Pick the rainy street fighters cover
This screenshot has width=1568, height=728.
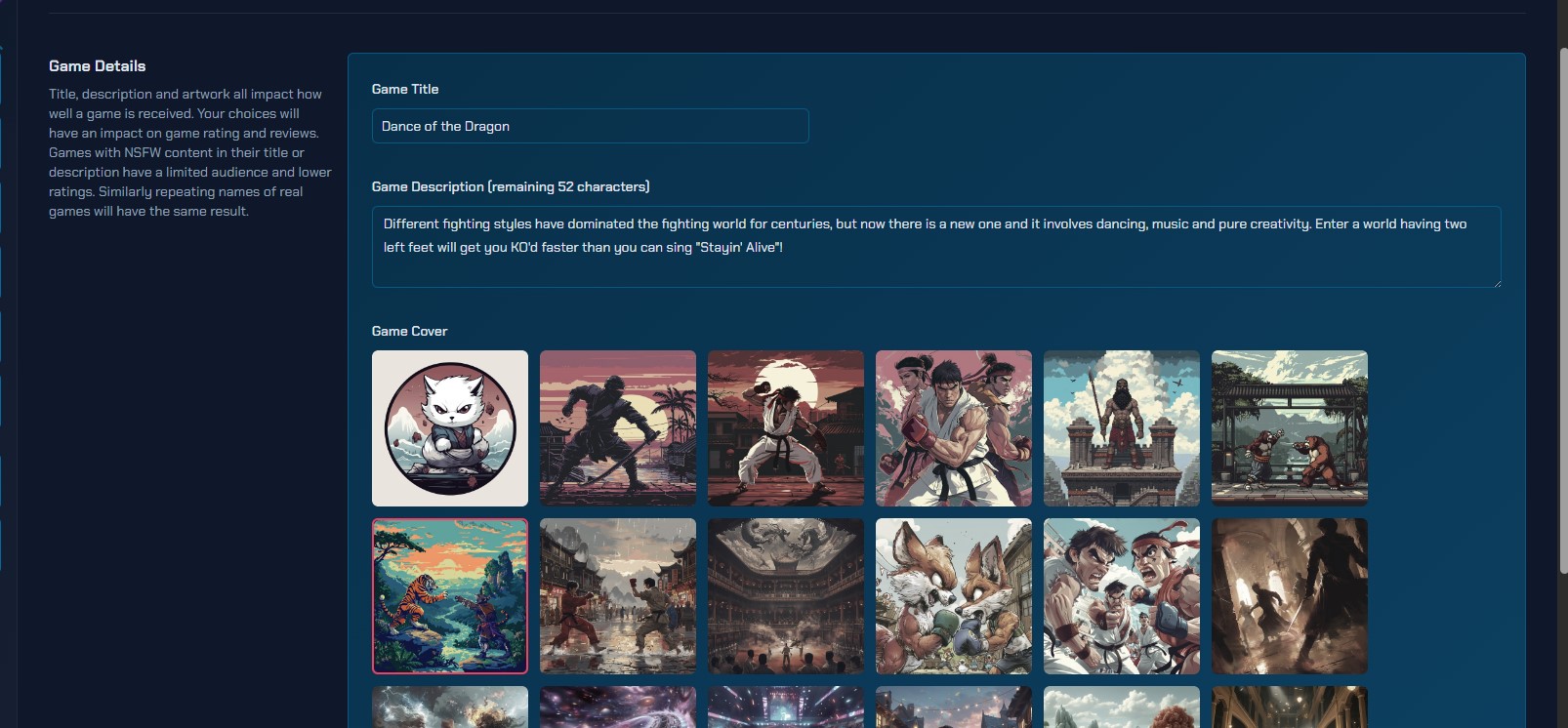618,596
